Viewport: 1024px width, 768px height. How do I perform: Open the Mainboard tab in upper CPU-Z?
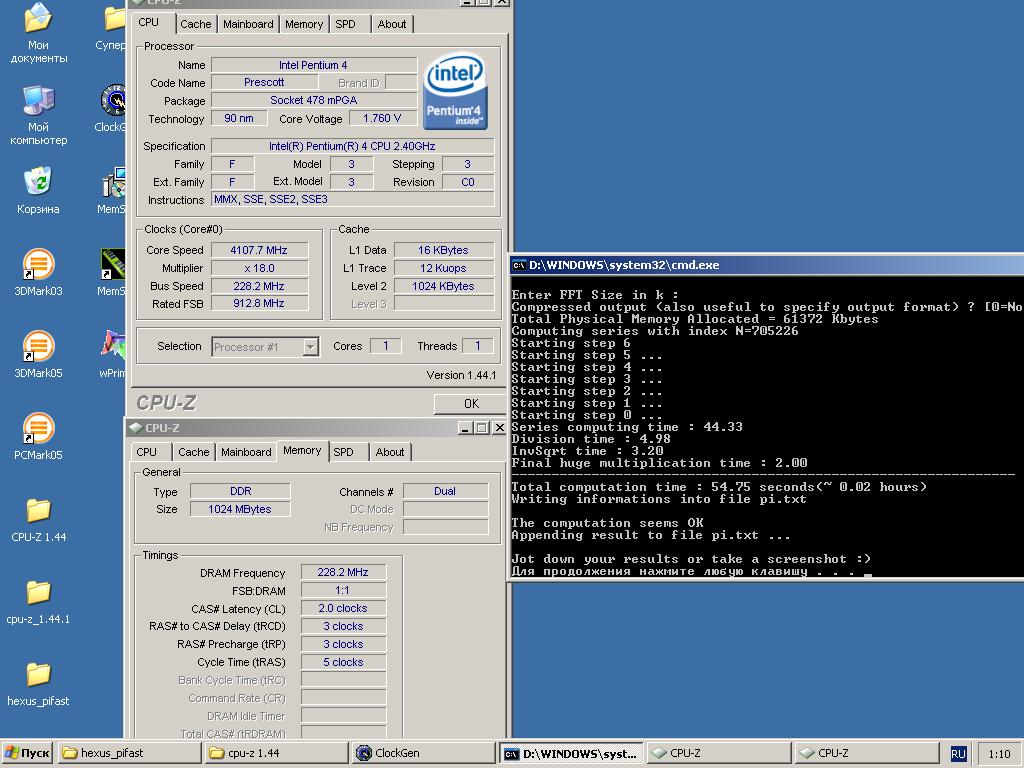pos(248,24)
